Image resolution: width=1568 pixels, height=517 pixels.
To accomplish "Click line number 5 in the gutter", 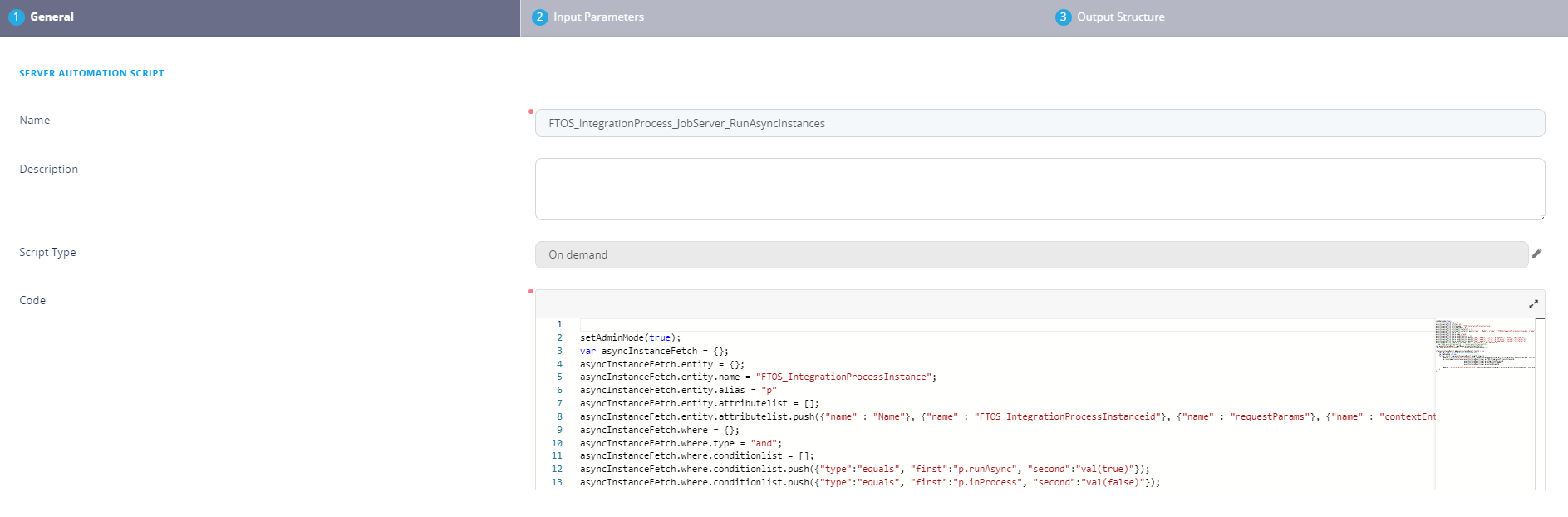I will (559, 377).
